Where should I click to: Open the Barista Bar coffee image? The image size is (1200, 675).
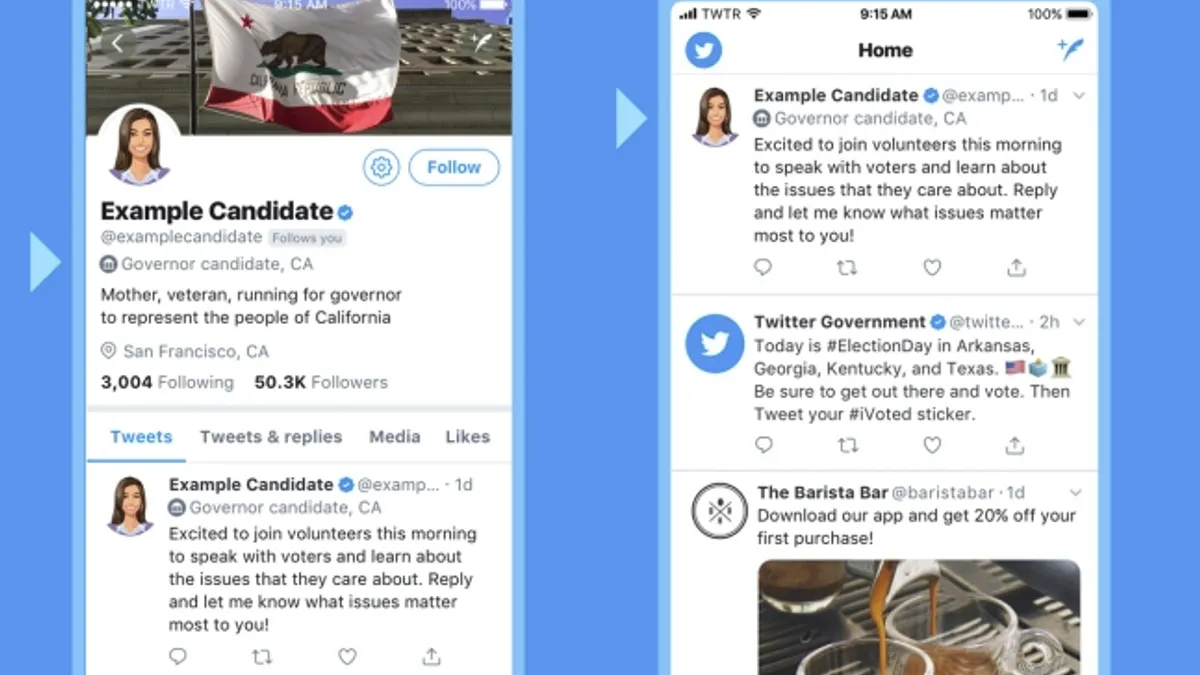coord(919,617)
